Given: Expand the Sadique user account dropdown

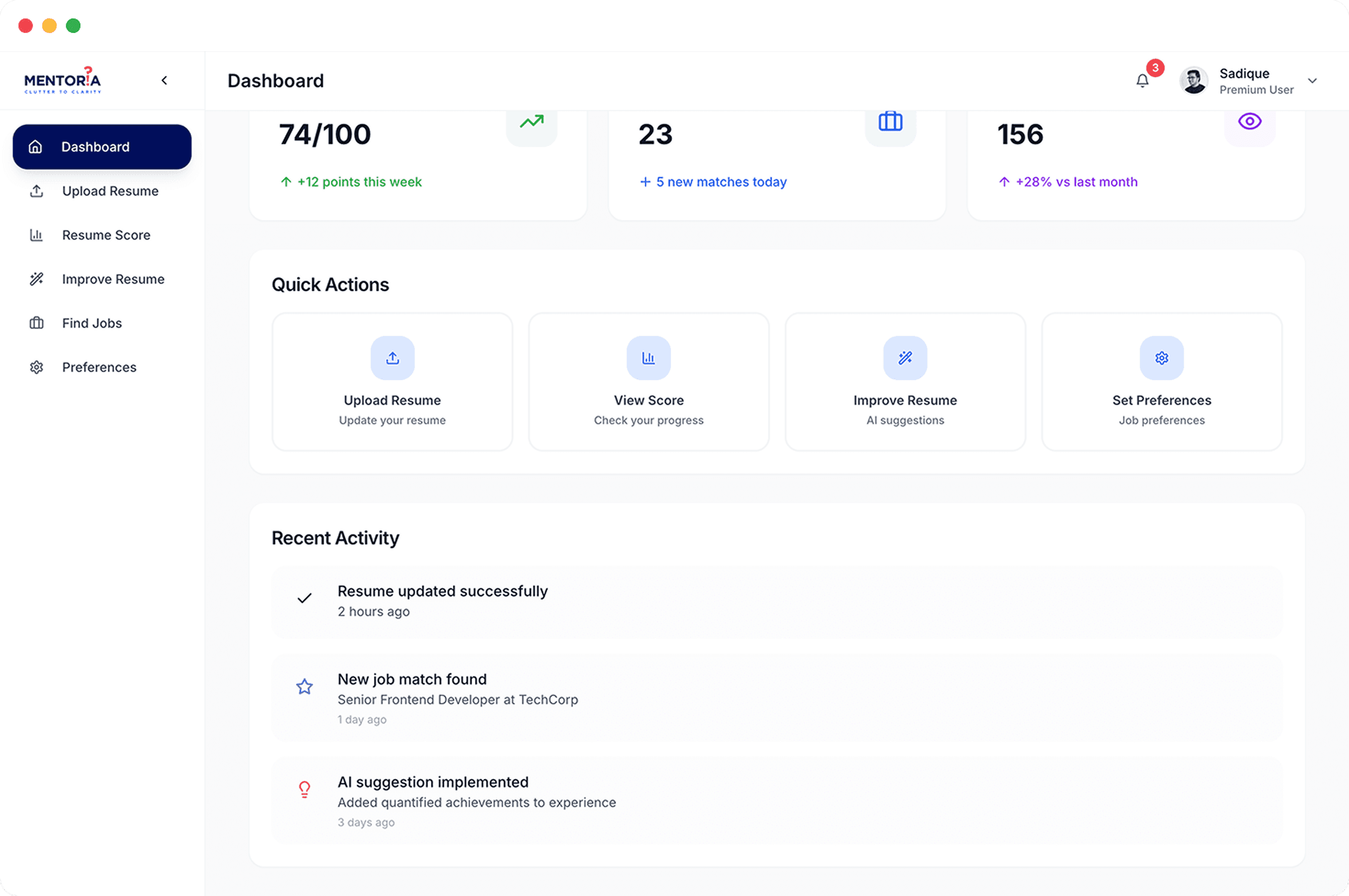Looking at the screenshot, I should click(1312, 81).
